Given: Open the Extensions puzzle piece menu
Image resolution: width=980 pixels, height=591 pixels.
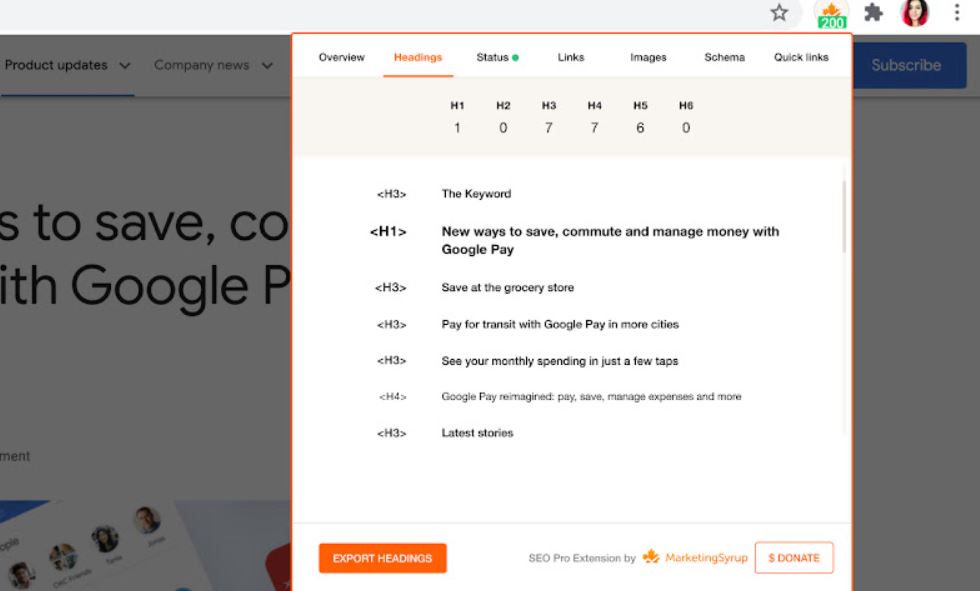Looking at the screenshot, I should coord(873,12).
